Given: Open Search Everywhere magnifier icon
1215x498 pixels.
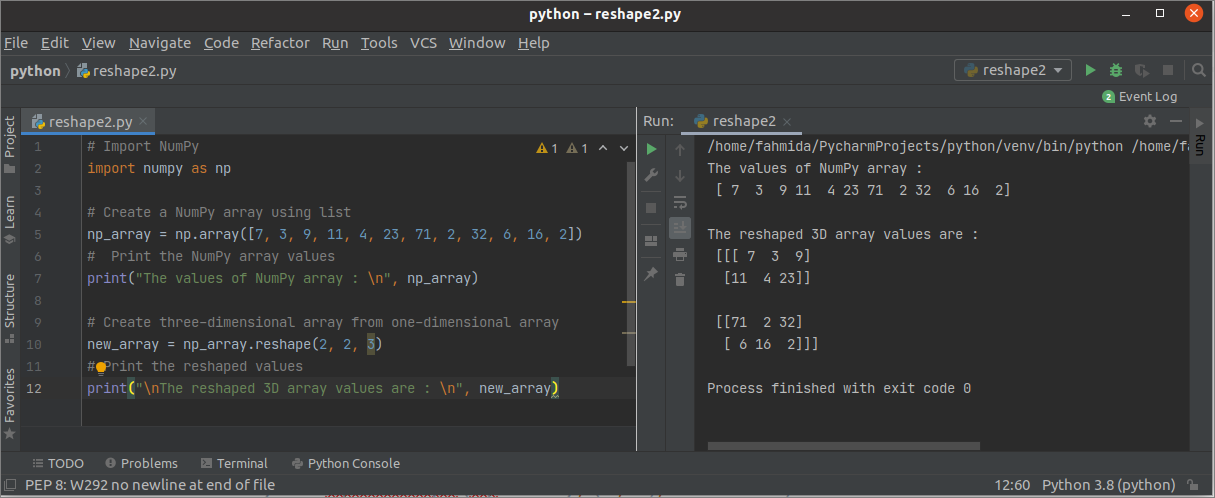Looking at the screenshot, I should 1199,70.
